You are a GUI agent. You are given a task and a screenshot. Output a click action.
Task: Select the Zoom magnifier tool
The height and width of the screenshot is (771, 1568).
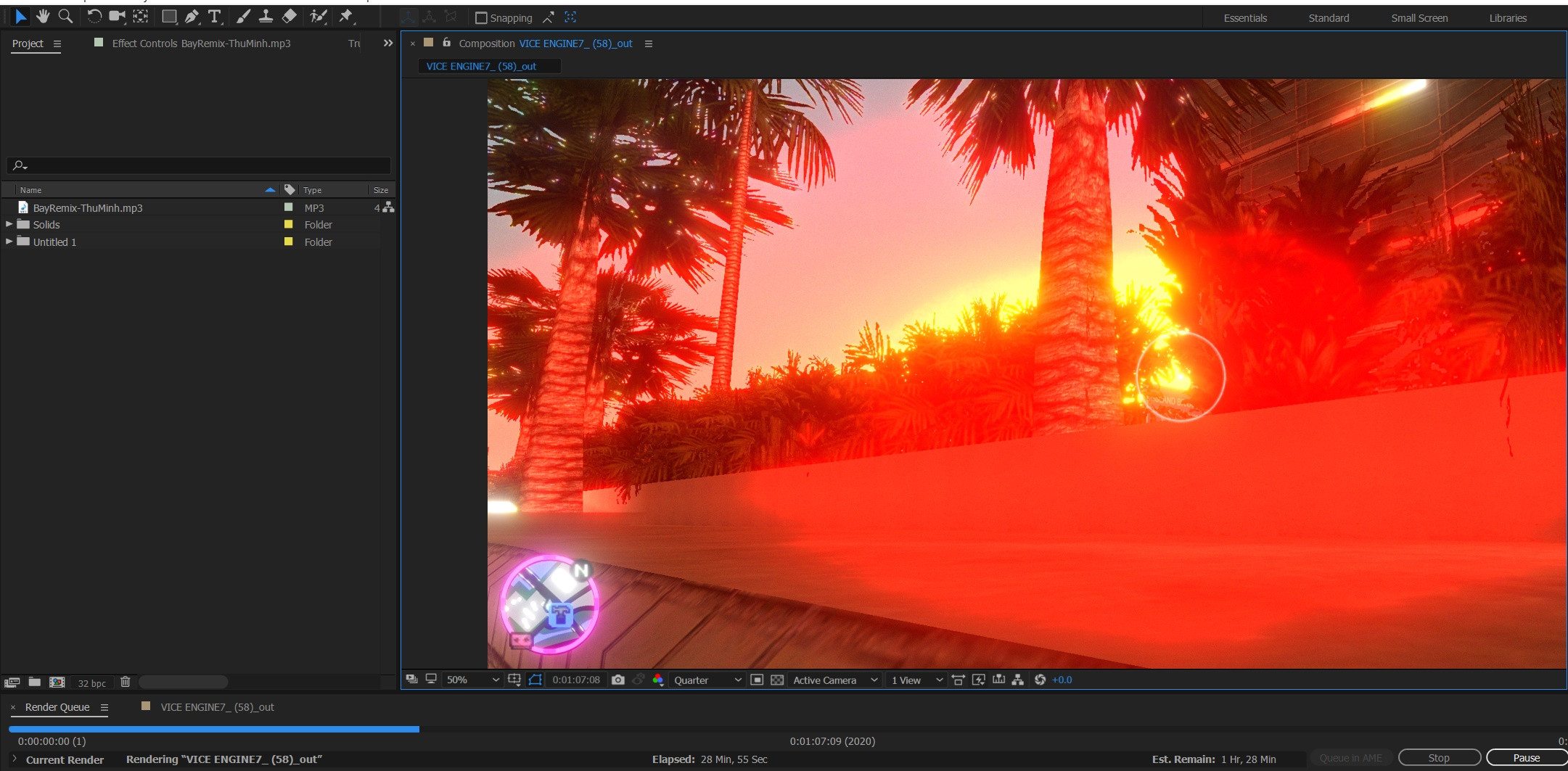tap(65, 16)
